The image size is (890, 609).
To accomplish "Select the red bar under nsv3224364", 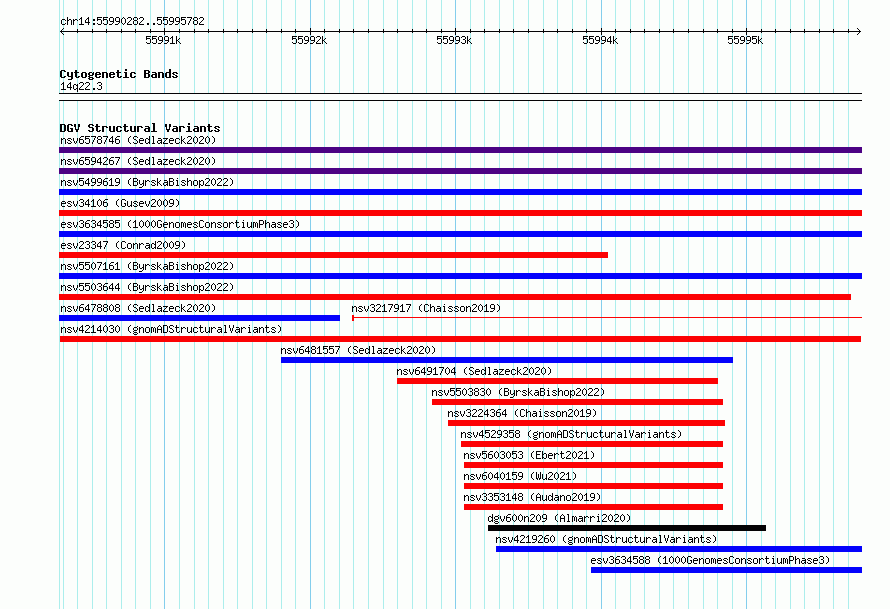I will click(586, 423).
